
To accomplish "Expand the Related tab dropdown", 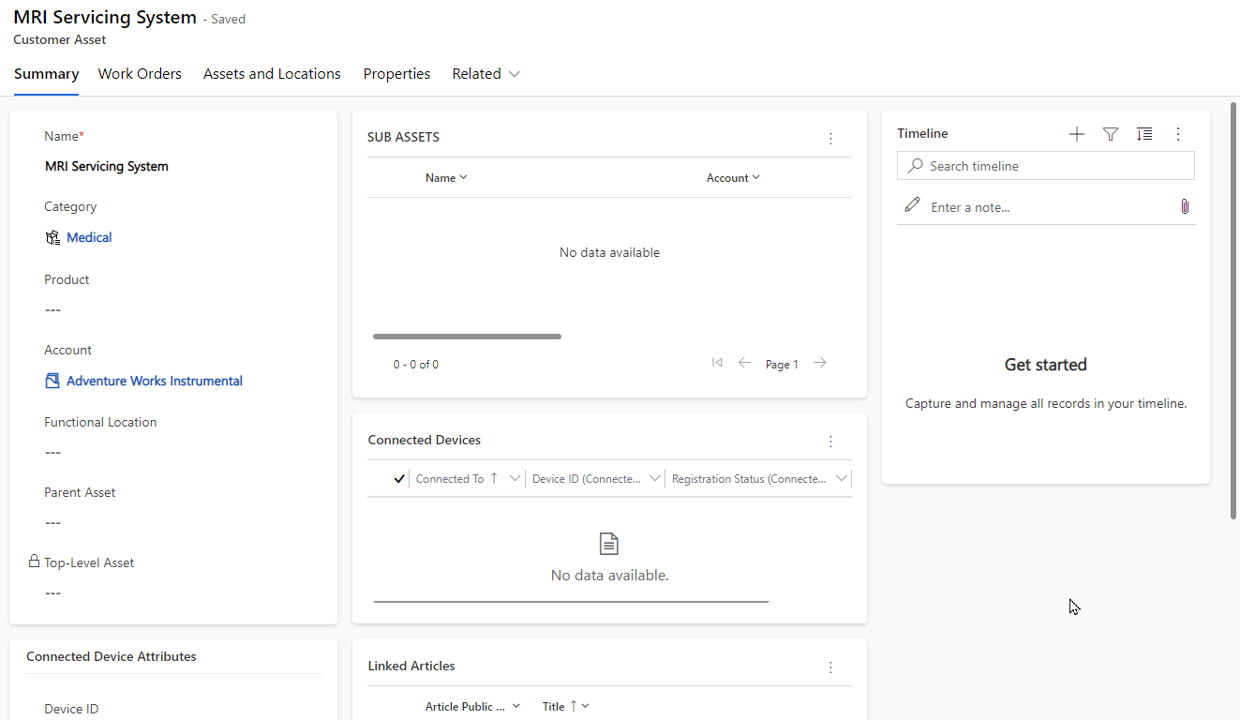I will tap(515, 74).
